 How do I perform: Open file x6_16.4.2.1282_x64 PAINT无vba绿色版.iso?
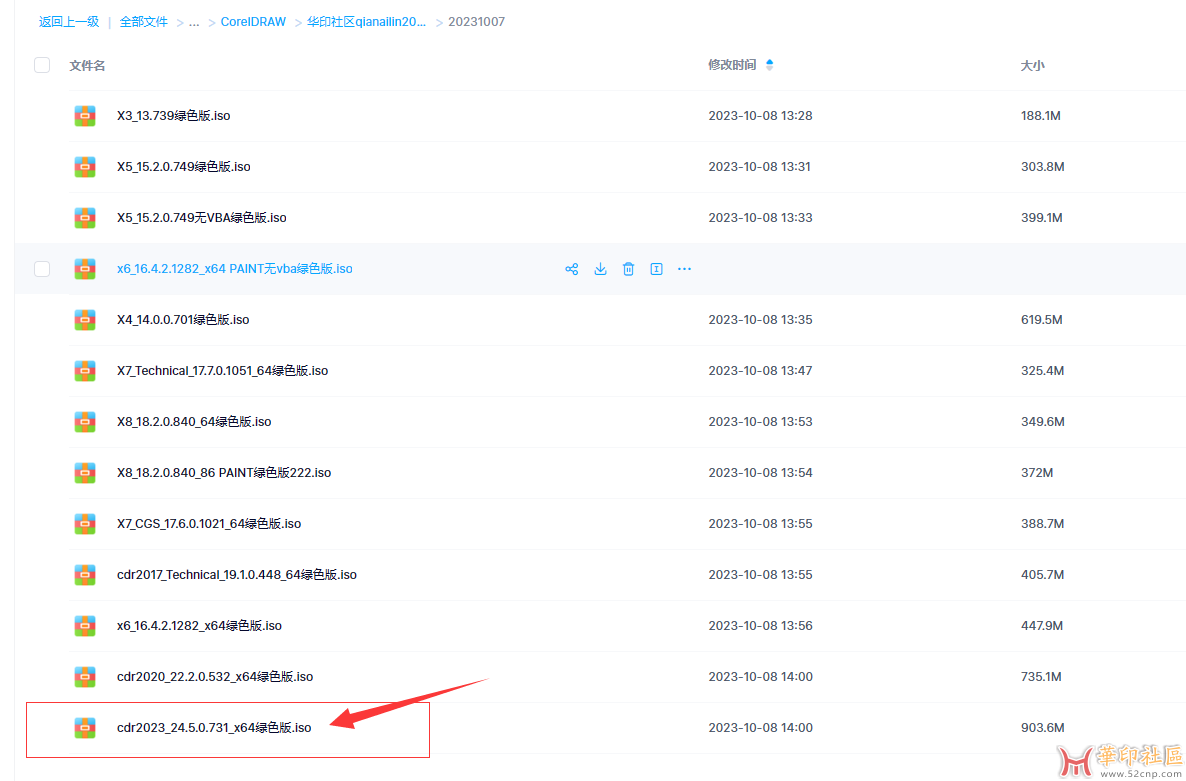click(x=234, y=269)
